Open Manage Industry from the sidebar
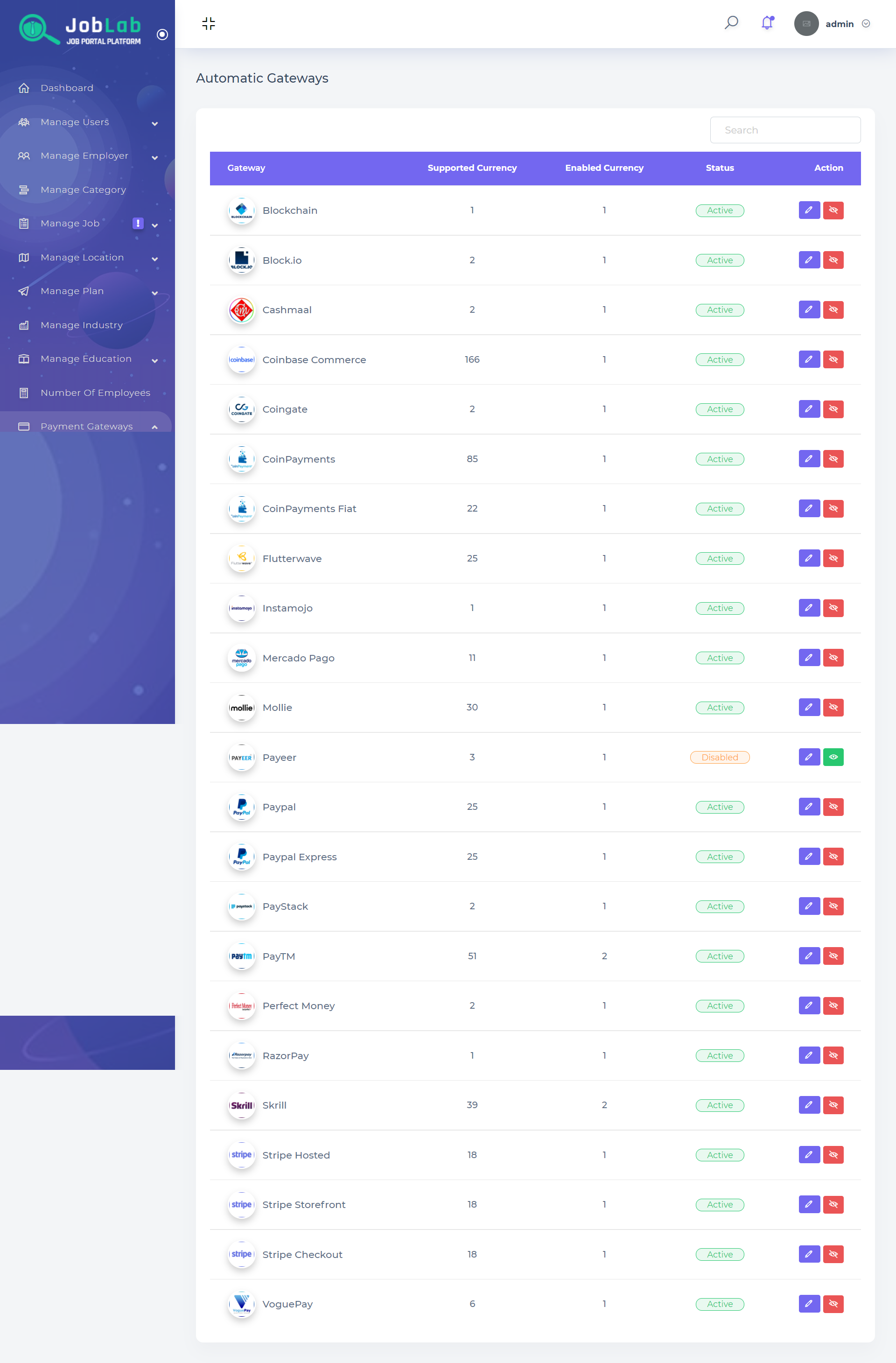The image size is (896, 1363). tap(81, 325)
